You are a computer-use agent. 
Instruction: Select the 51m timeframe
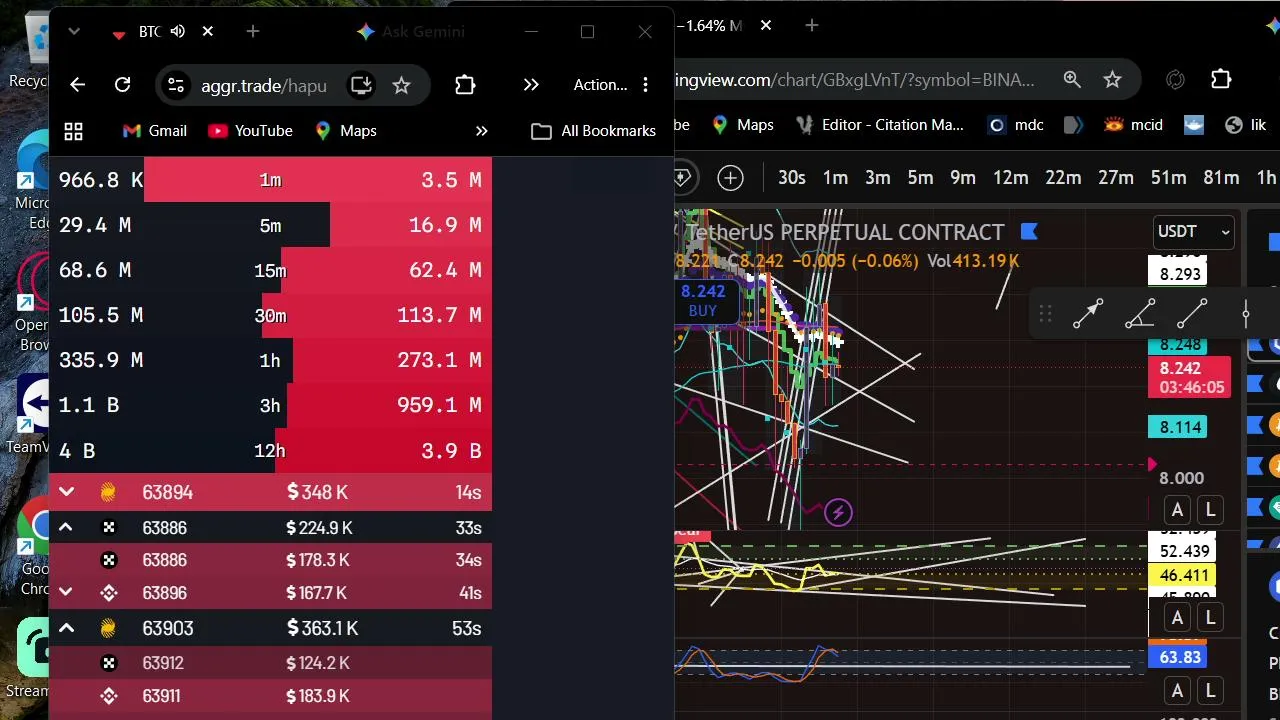(1168, 178)
